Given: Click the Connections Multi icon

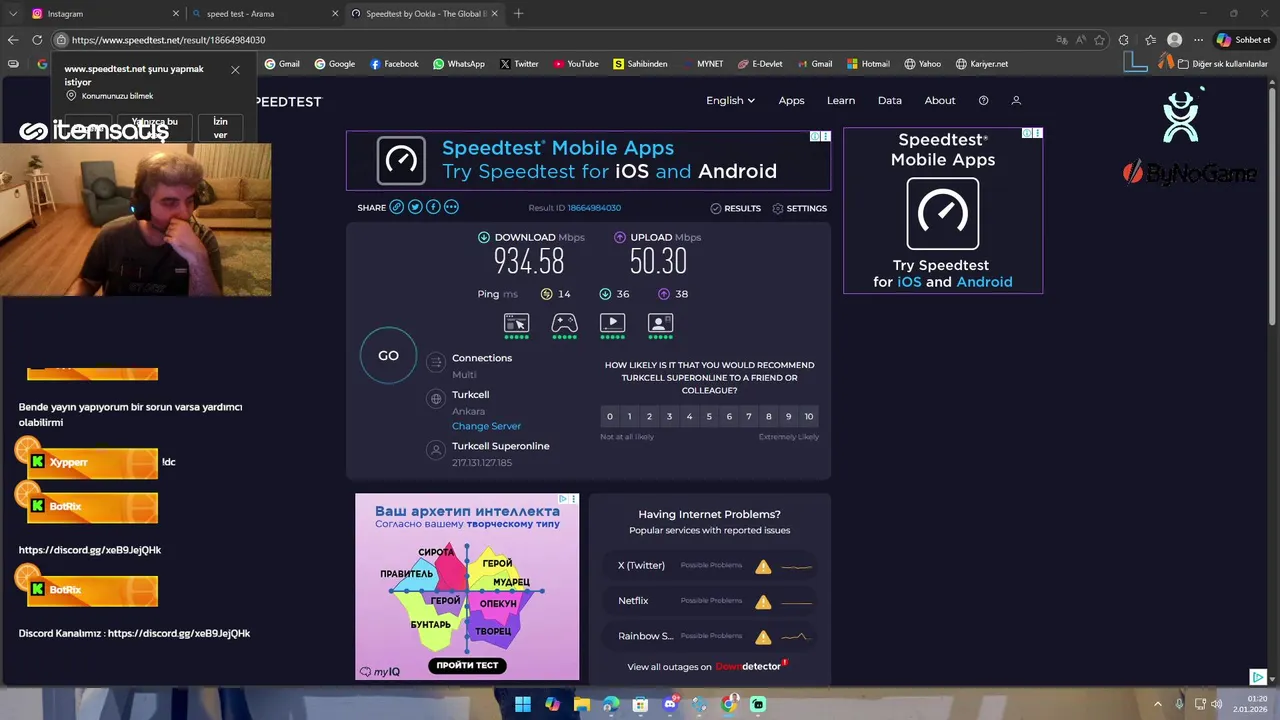Looking at the screenshot, I should (x=435, y=362).
